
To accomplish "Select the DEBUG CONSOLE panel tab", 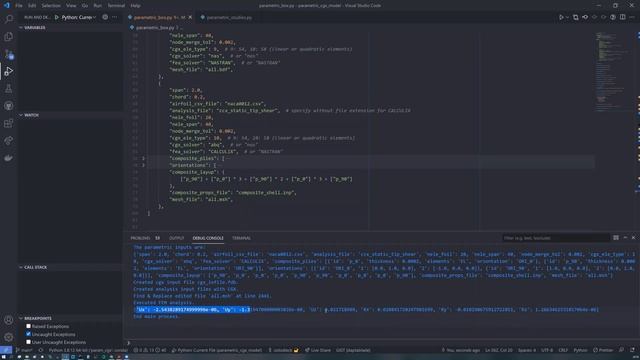I will point(208,238).
